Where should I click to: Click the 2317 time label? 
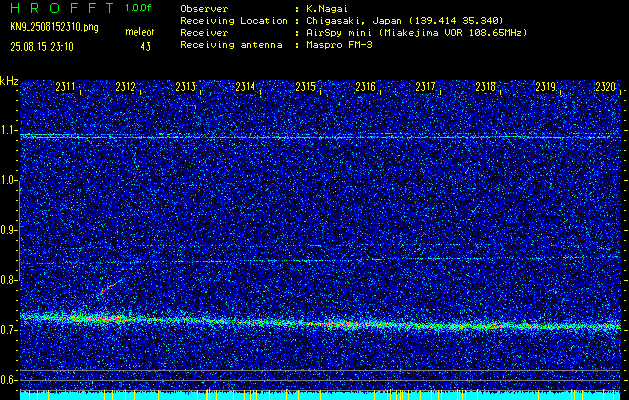point(425,87)
